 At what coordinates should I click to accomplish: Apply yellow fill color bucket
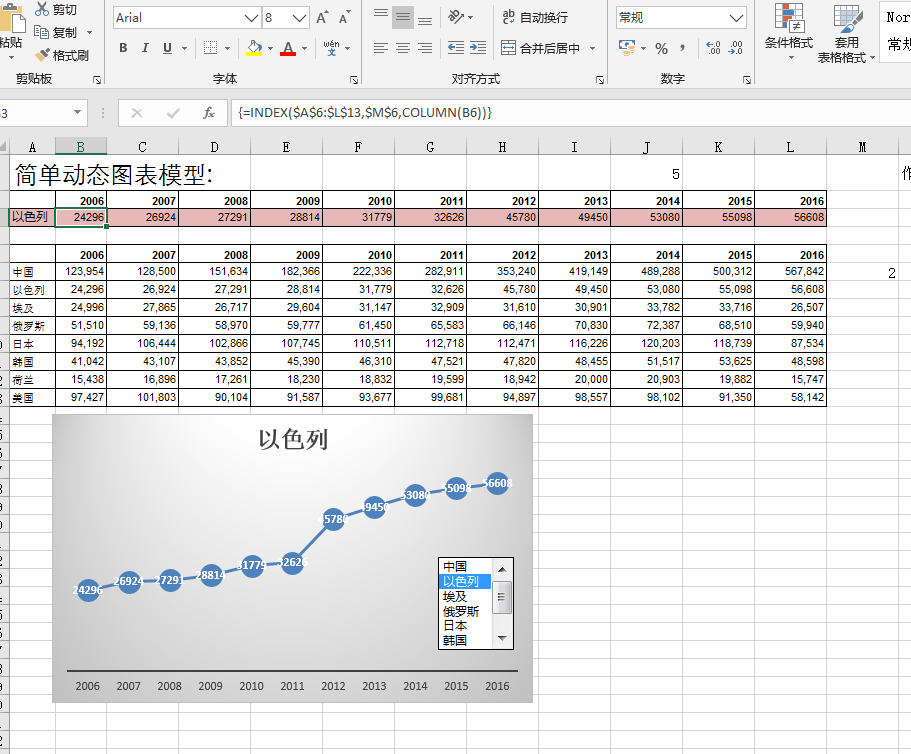point(254,48)
